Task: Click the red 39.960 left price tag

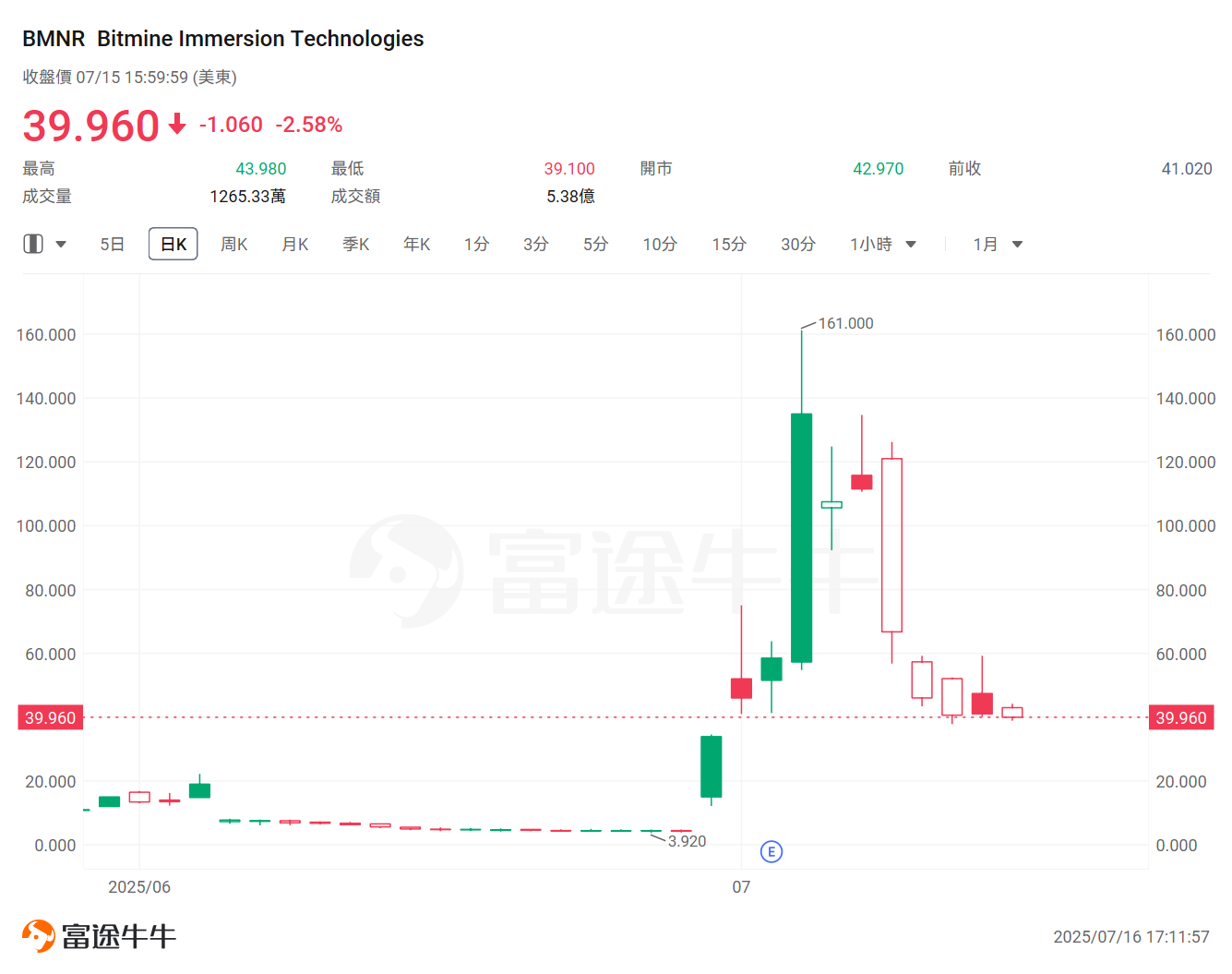Action: click(51, 717)
